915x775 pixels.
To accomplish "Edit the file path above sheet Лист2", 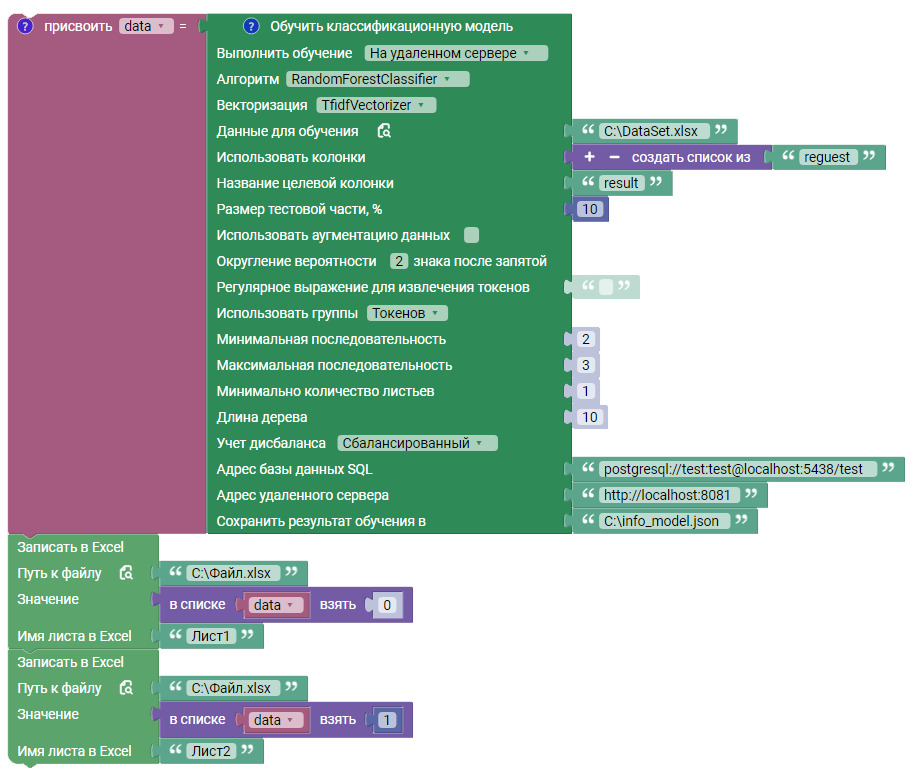I will tap(233, 688).
